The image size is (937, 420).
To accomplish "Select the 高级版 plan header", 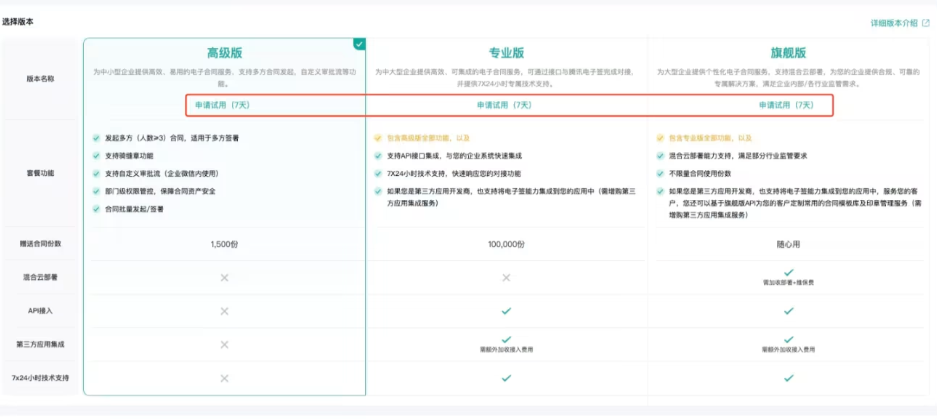I will (x=225, y=53).
